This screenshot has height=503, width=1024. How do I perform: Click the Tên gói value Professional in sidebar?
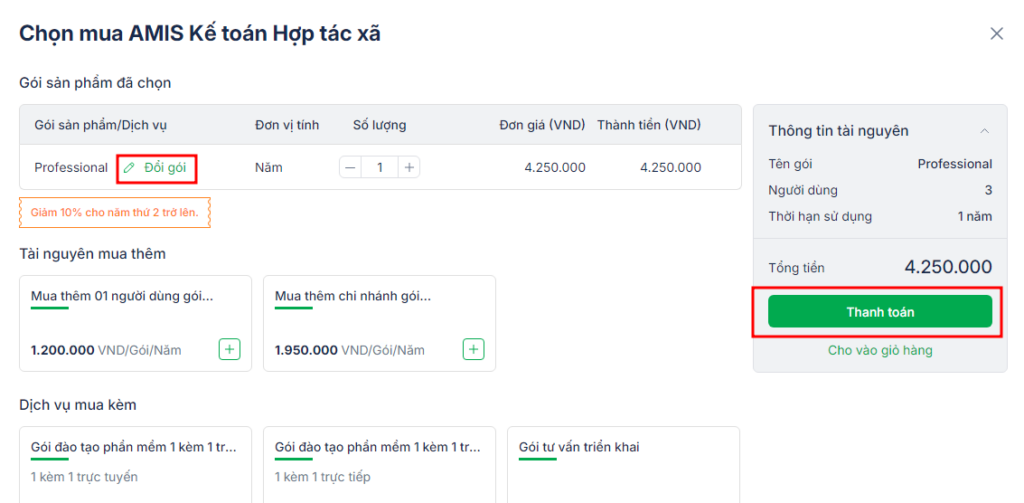click(955, 164)
